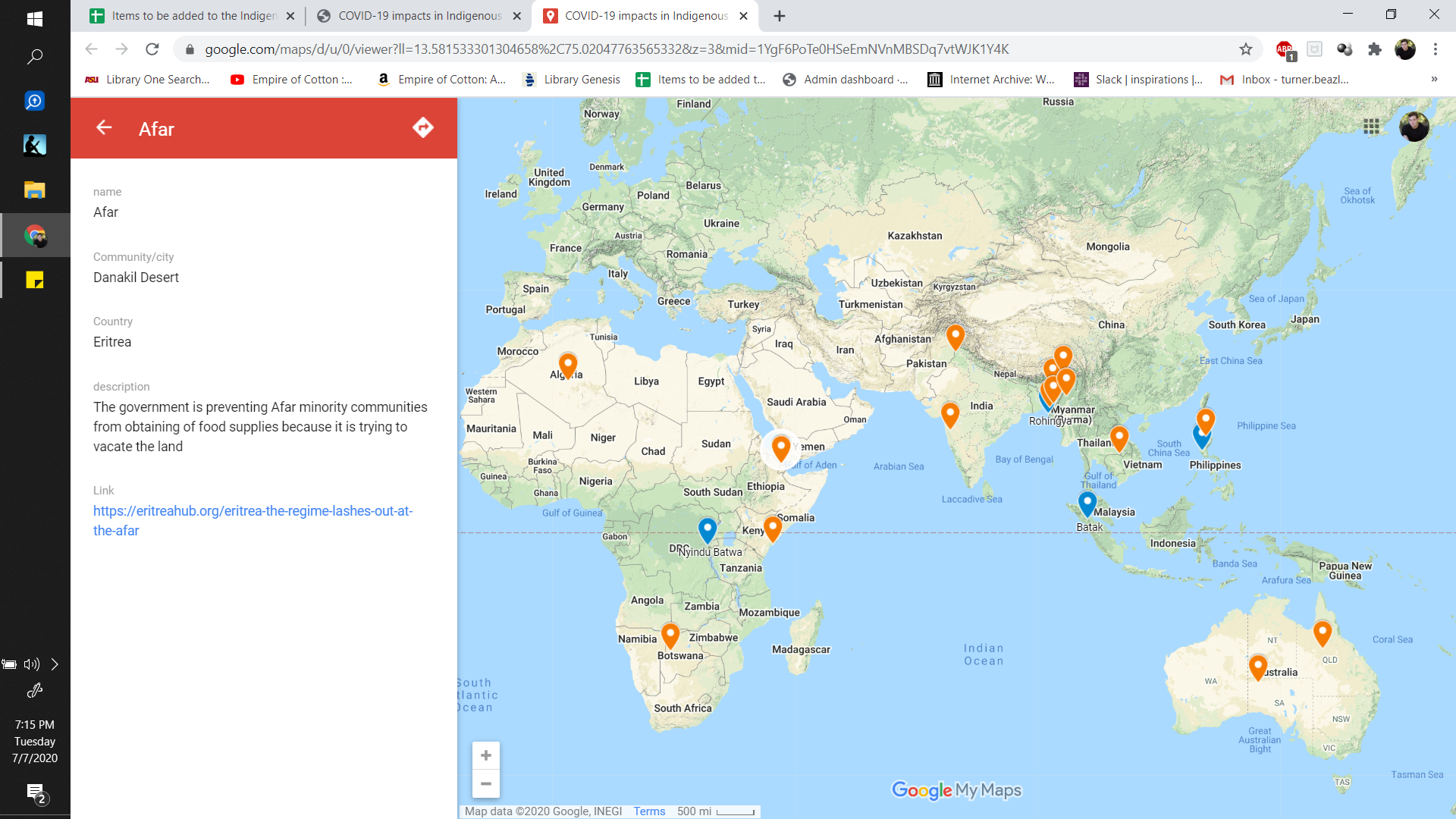
Task: Zoom in on the map
Action: 485,755
